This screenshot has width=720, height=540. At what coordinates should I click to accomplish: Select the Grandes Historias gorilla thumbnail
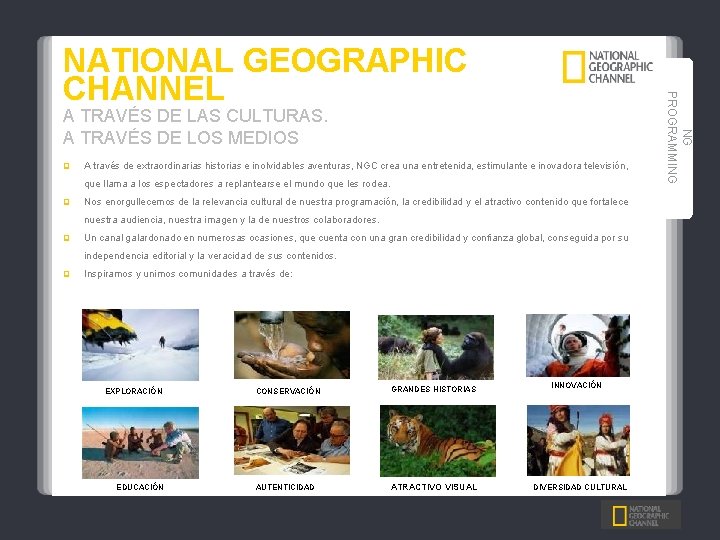[436, 347]
